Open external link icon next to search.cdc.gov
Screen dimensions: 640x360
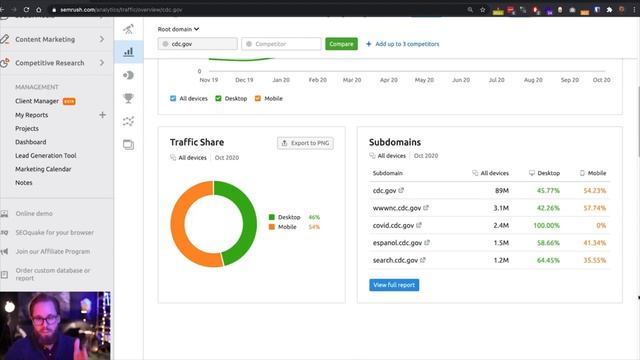coord(423,260)
